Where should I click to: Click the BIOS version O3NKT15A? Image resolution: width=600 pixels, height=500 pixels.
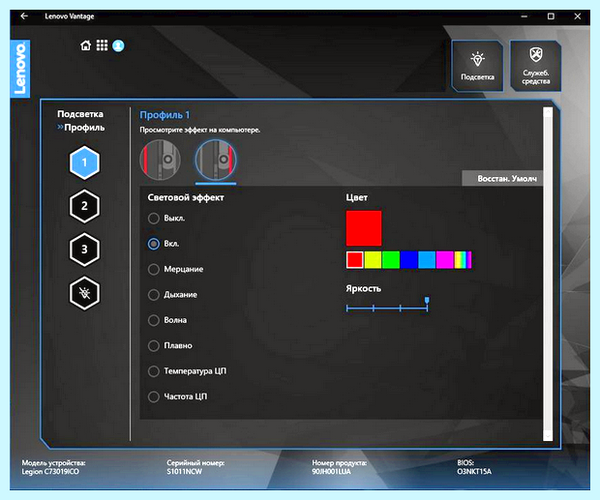coord(474,472)
